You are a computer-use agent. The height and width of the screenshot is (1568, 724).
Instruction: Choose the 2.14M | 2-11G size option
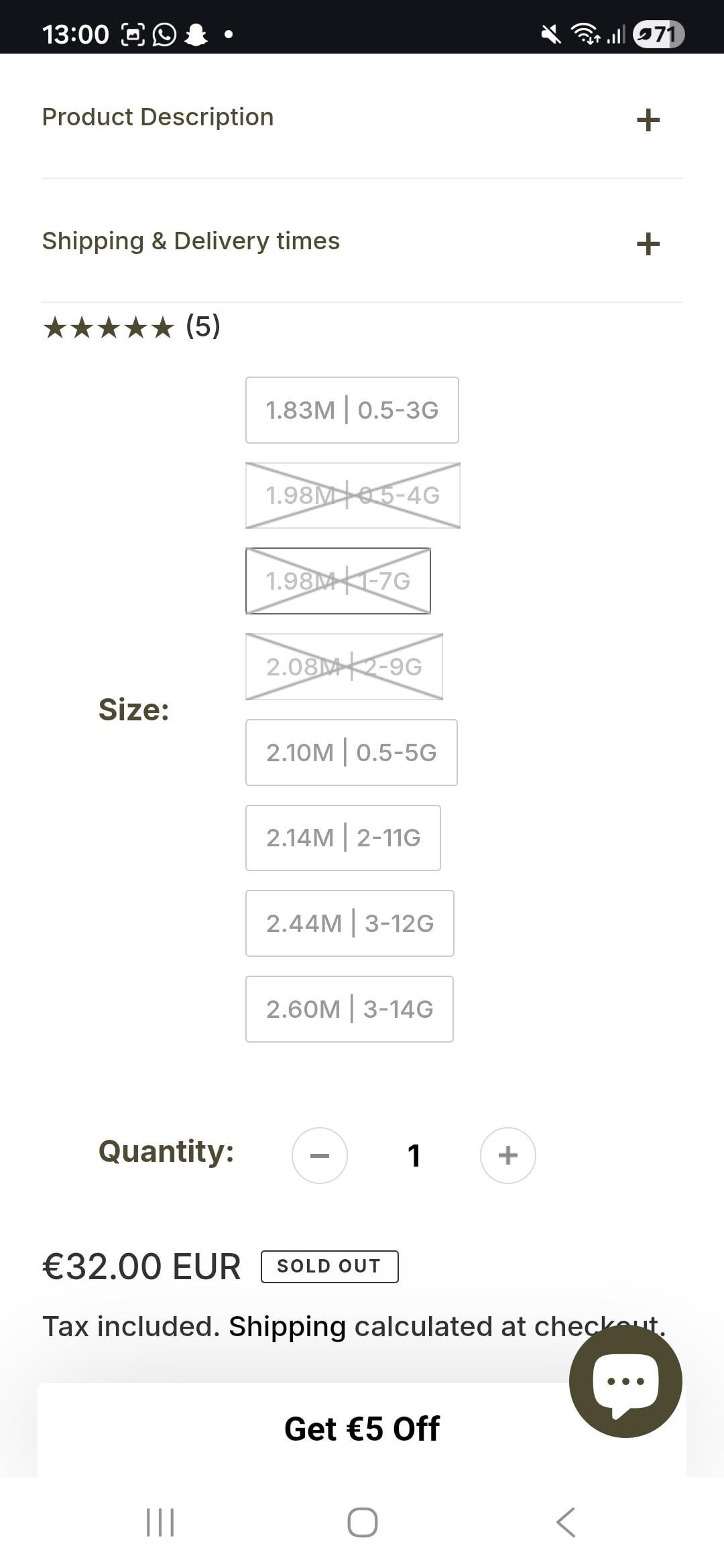click(343, 838)
